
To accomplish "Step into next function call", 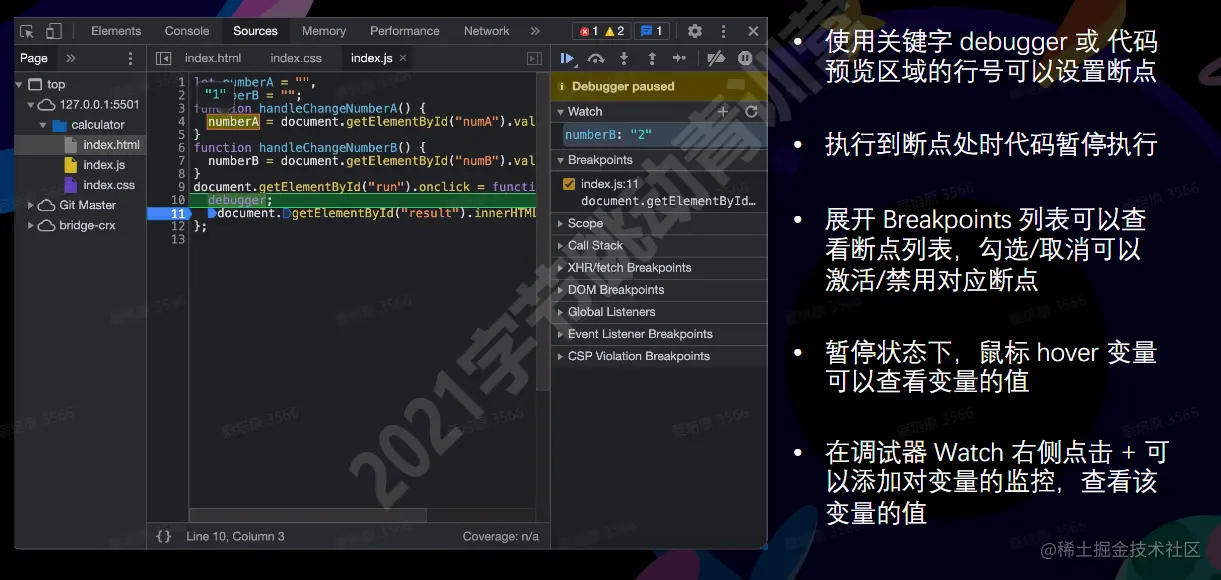I will tap(624, 59).
